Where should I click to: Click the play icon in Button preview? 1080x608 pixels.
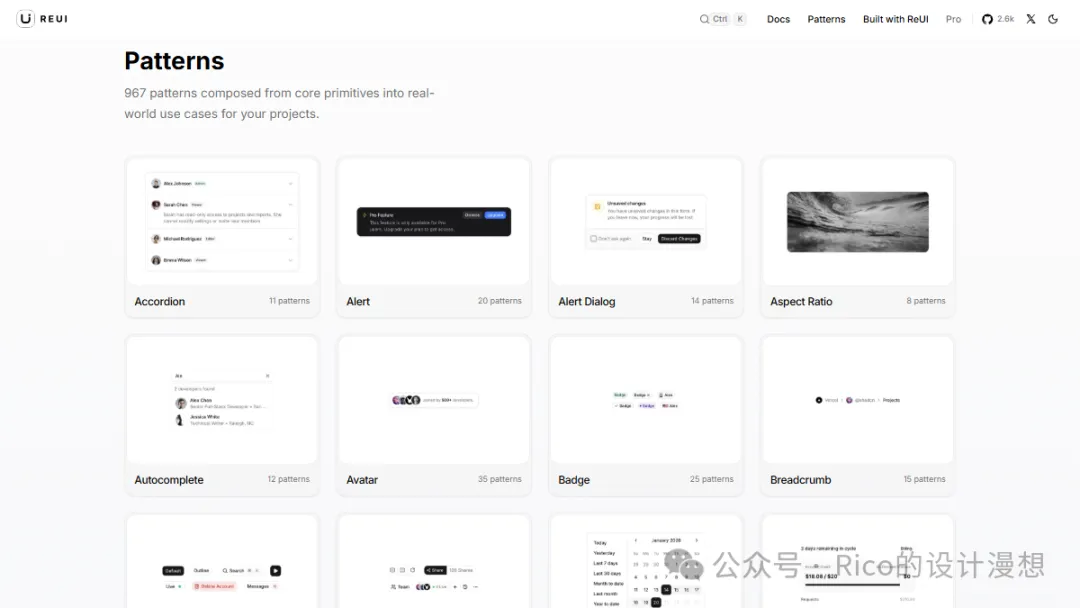click(275, 571)
